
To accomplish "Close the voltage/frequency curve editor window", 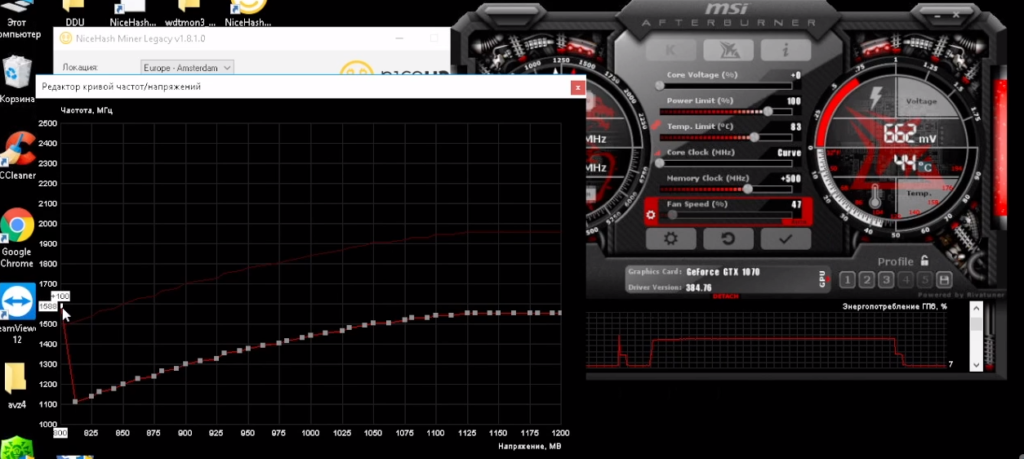I will (577, 87).
